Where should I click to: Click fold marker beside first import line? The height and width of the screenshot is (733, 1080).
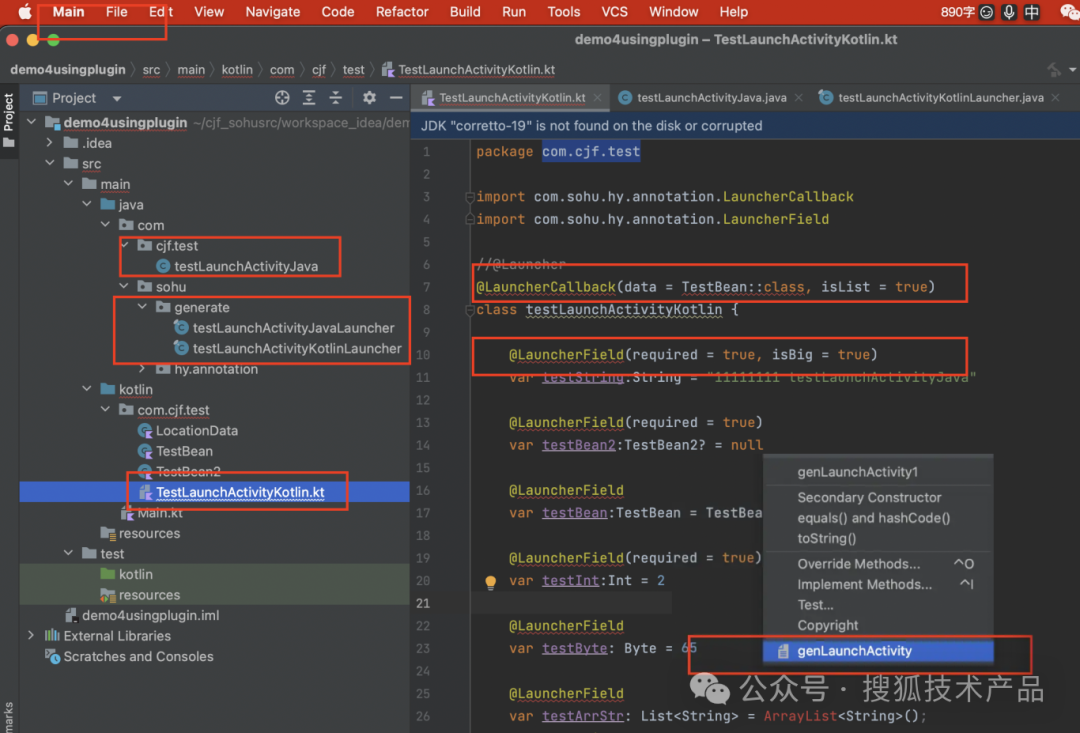470,197
